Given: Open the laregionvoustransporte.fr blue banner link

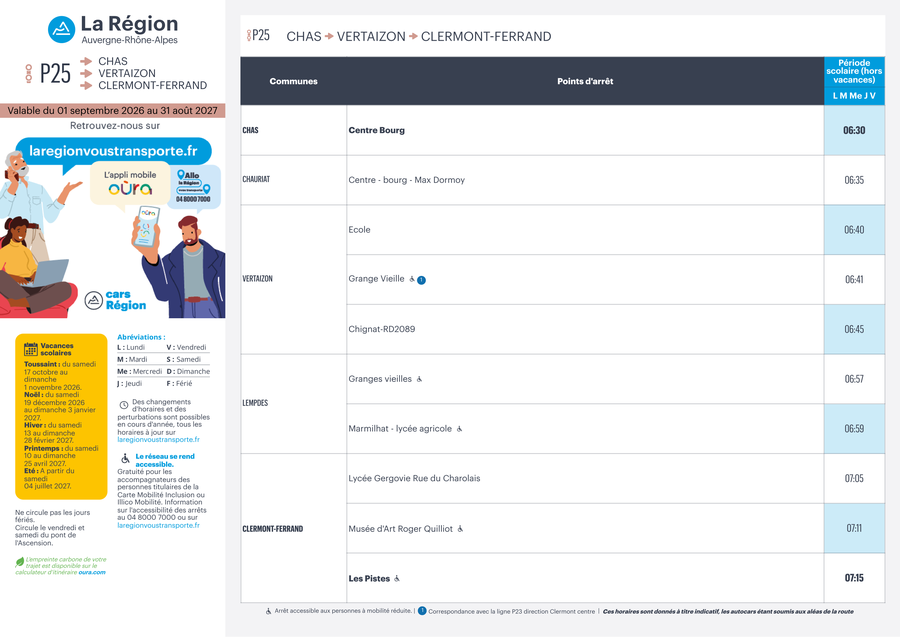Looking at the screenshot, I should 113,151.
